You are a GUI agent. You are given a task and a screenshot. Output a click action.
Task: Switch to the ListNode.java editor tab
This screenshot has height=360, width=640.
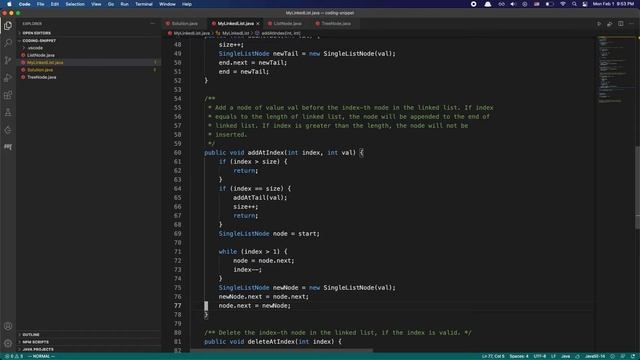[287, 24]
